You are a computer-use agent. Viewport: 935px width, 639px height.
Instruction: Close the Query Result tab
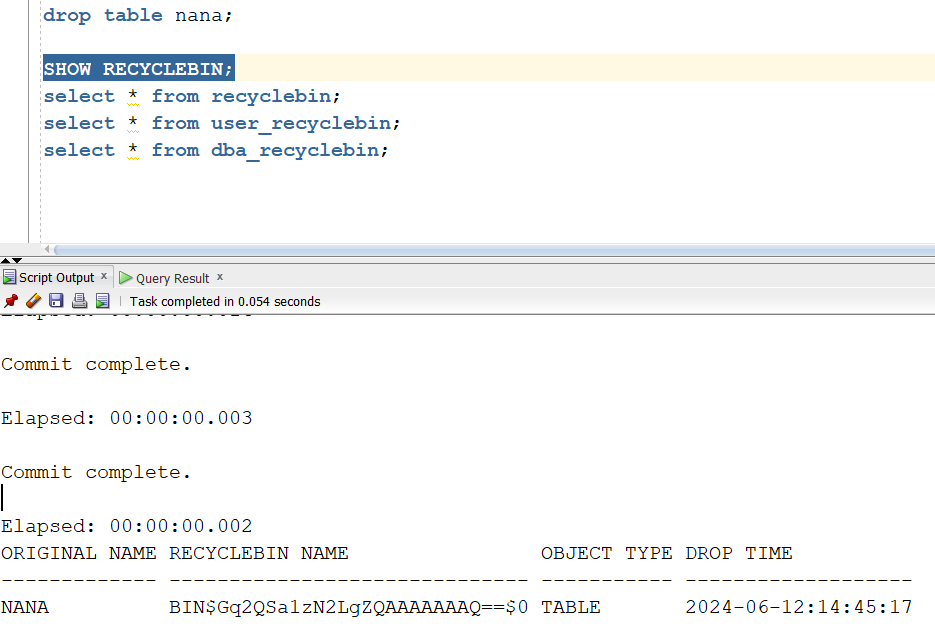tap(220, 277)
